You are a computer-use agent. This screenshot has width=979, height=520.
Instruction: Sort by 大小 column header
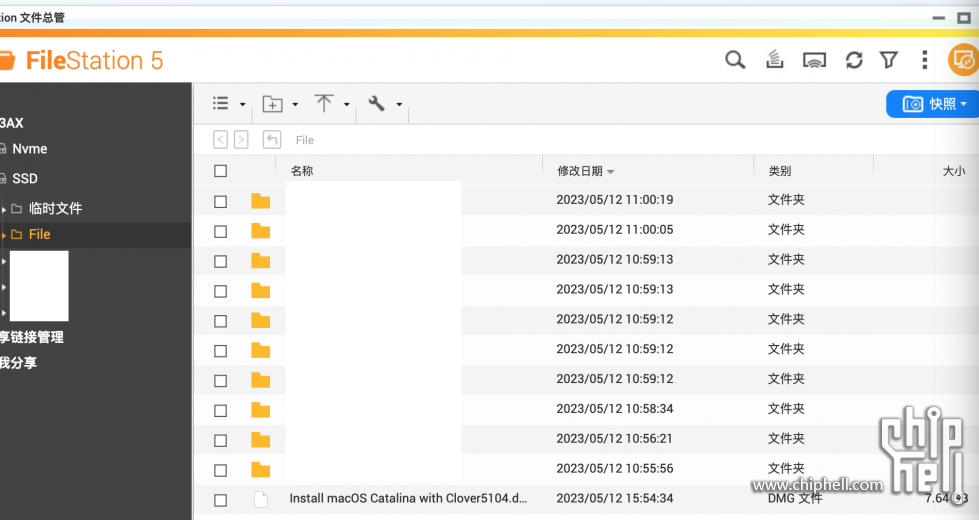pyautogui.click(x=953, y=171)
